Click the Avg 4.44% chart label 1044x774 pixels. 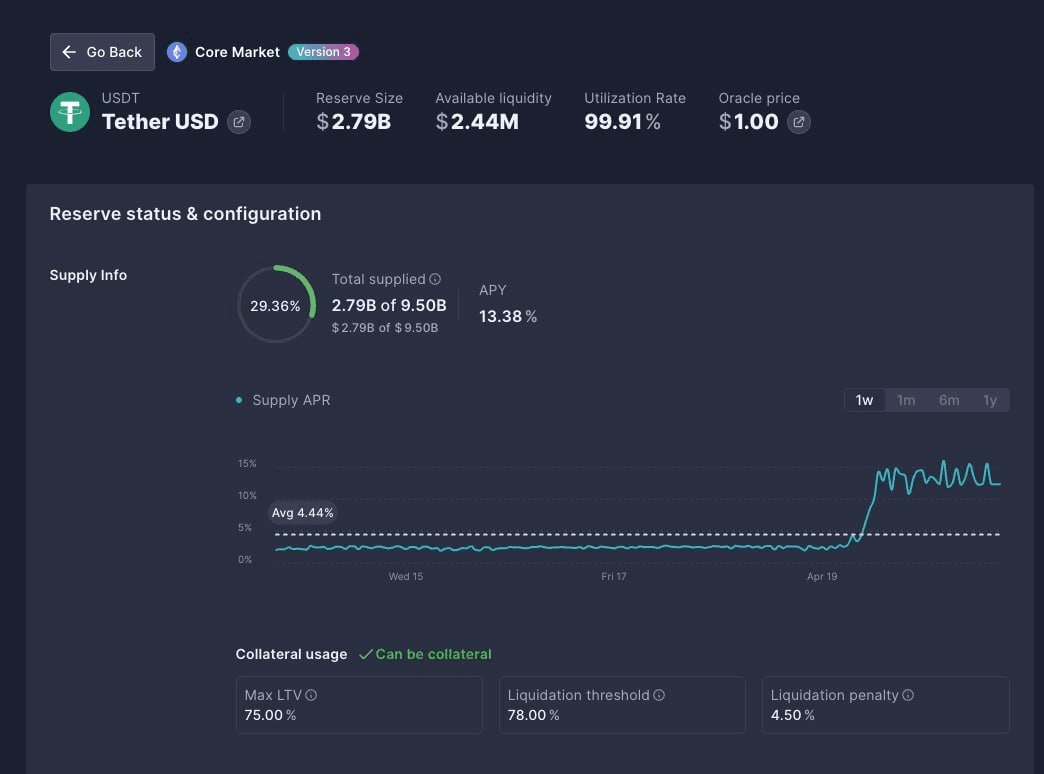coord(302,513)
